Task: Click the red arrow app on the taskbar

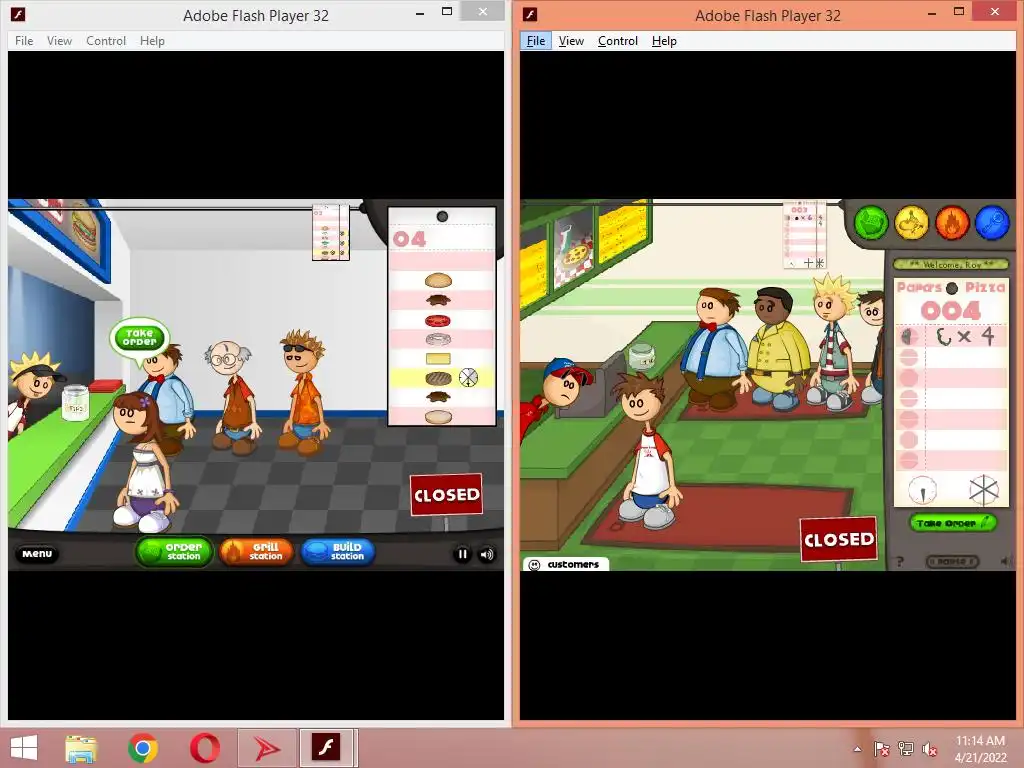Action: point(266,748)
